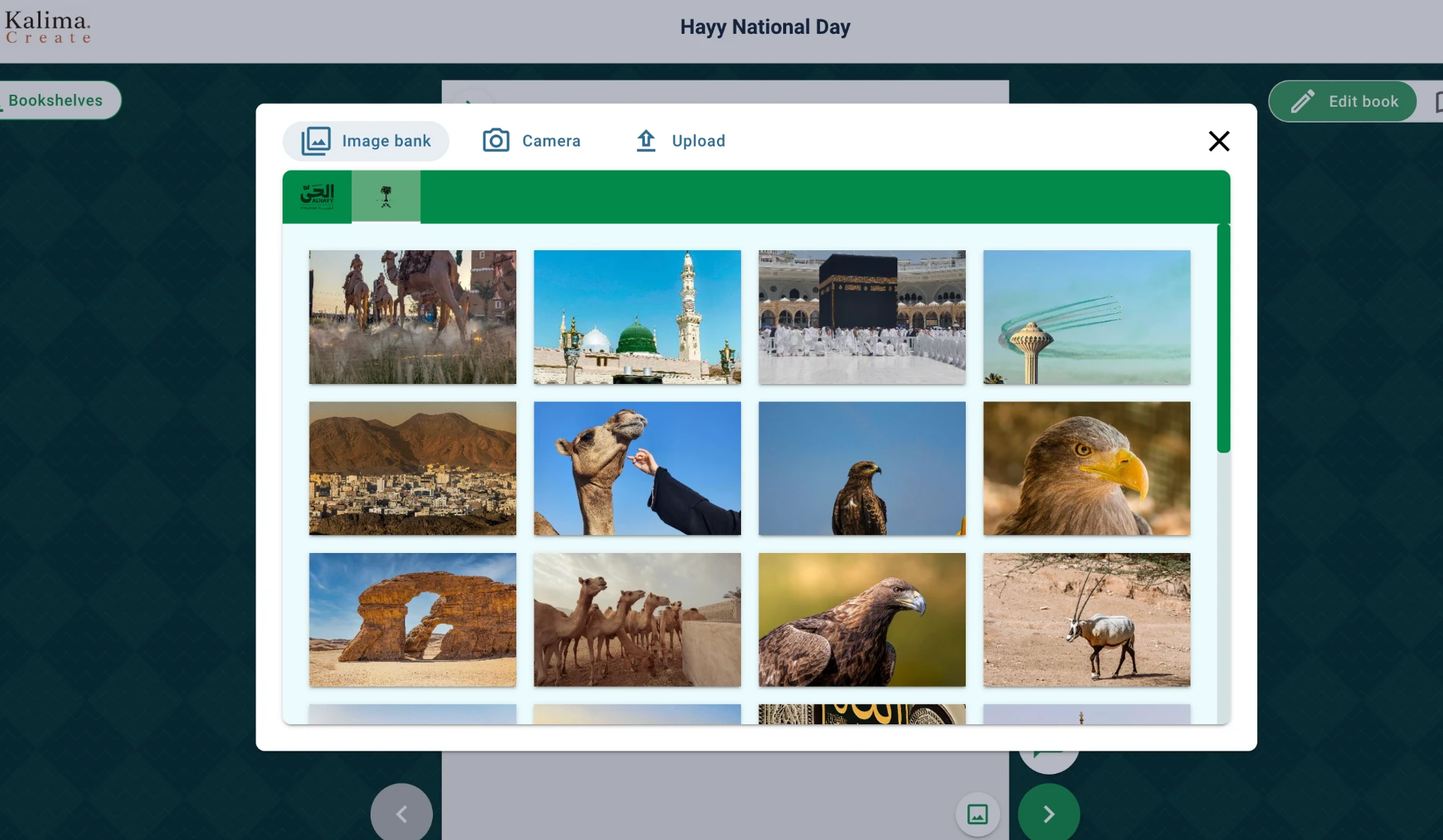This screenshot has width=1443, height=840.
Task: Close the image picker dialog
Action: tap(1218, 141)
